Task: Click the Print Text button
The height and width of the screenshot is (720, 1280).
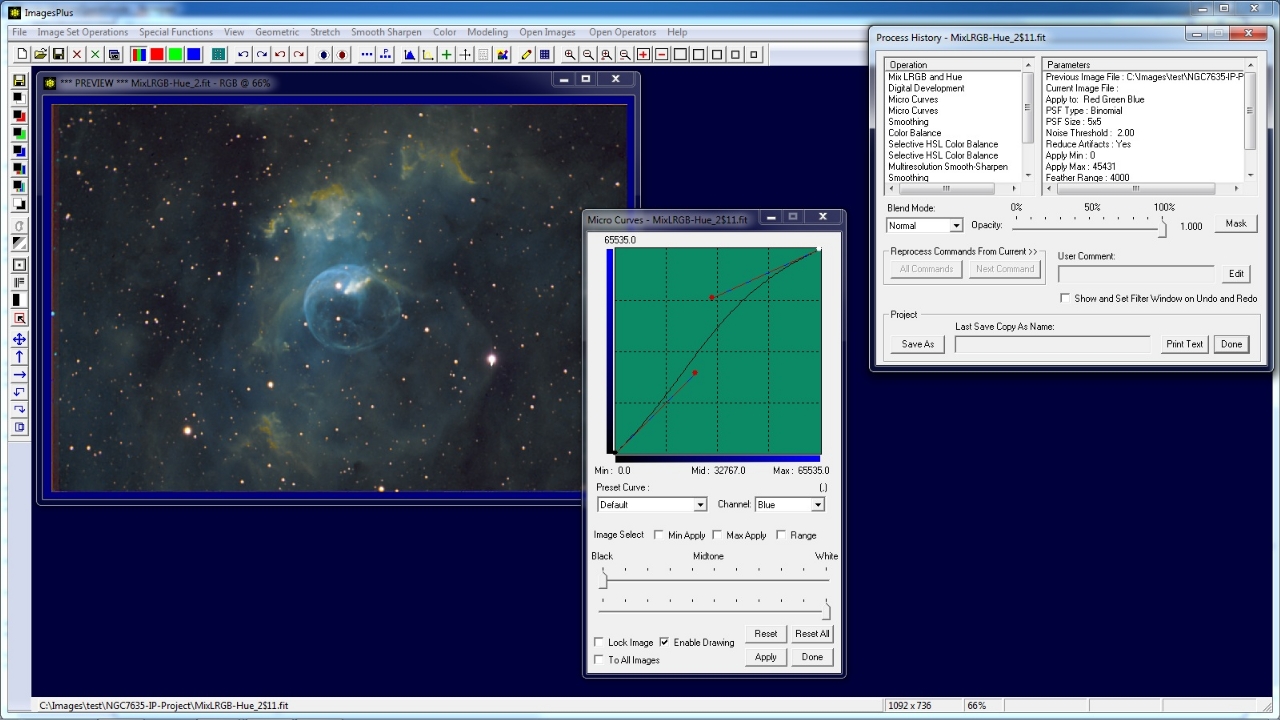Action: 1185,344
